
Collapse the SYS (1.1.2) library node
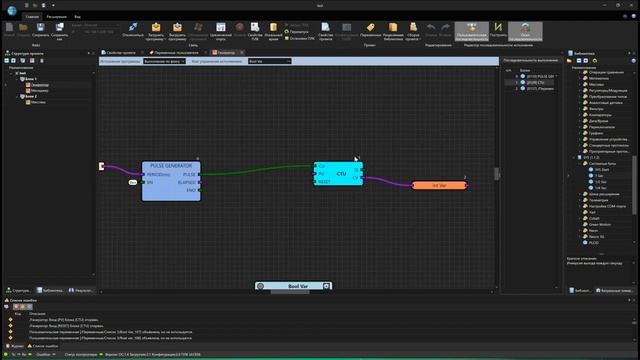(x=574, y=158)
